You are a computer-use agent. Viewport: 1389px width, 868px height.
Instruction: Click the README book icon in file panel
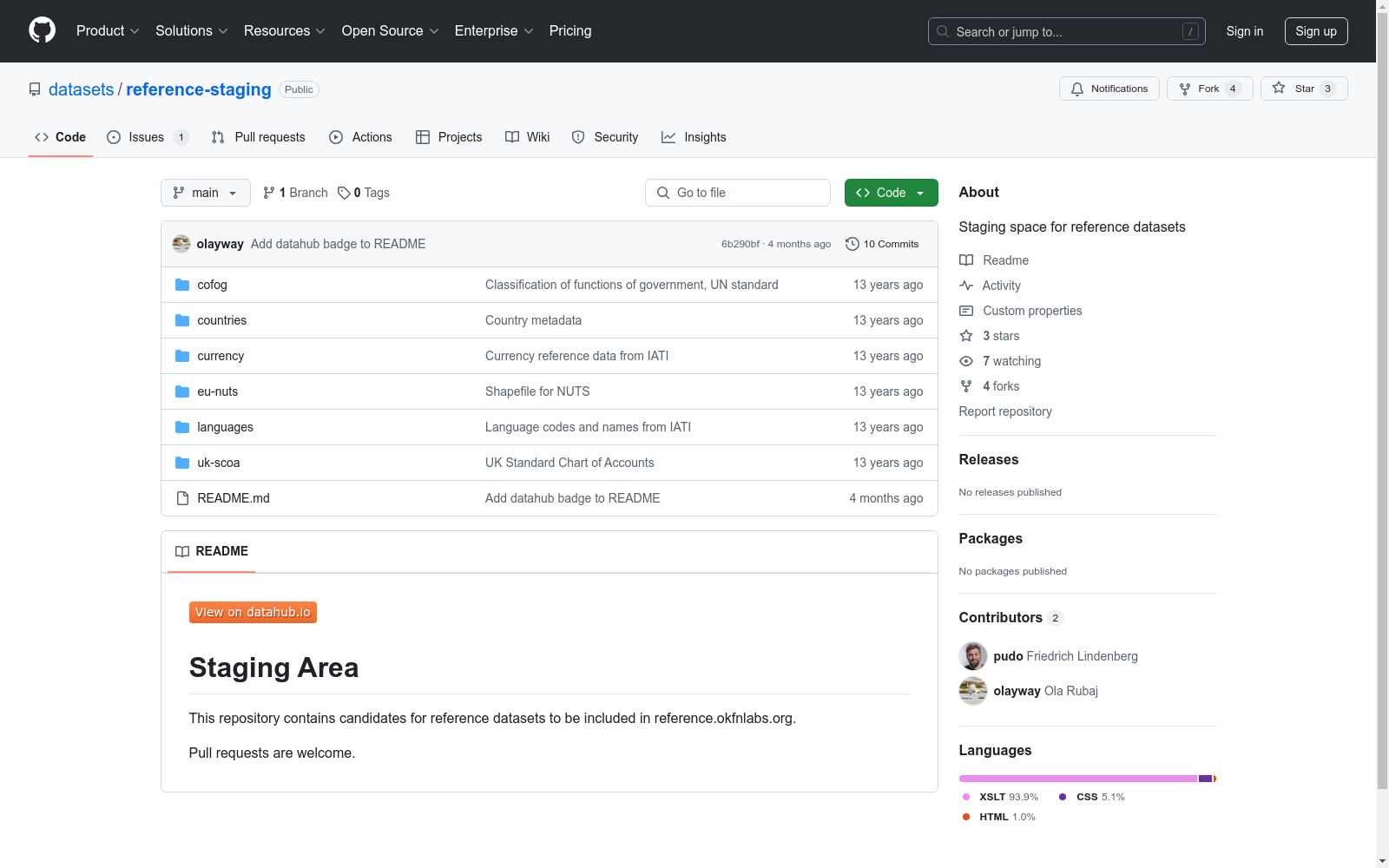click(182, 551)
